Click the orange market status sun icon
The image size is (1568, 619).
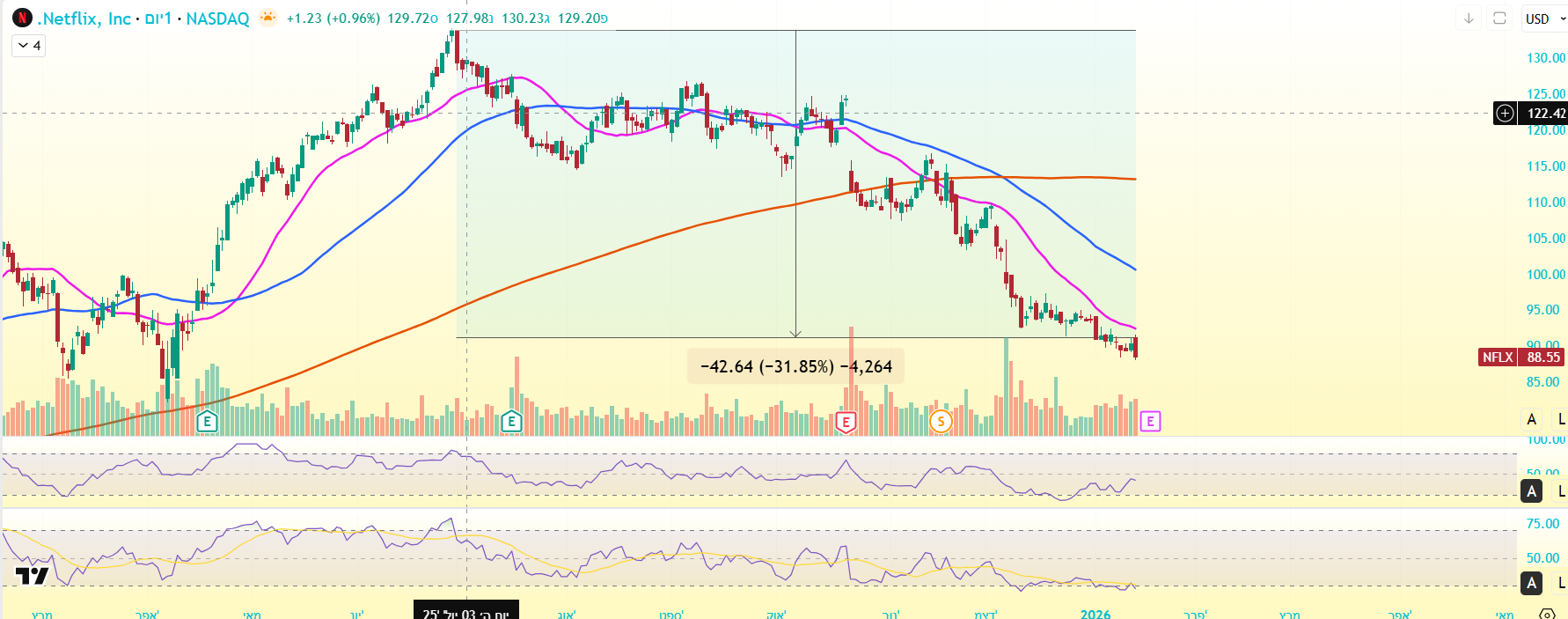(267, 18)
